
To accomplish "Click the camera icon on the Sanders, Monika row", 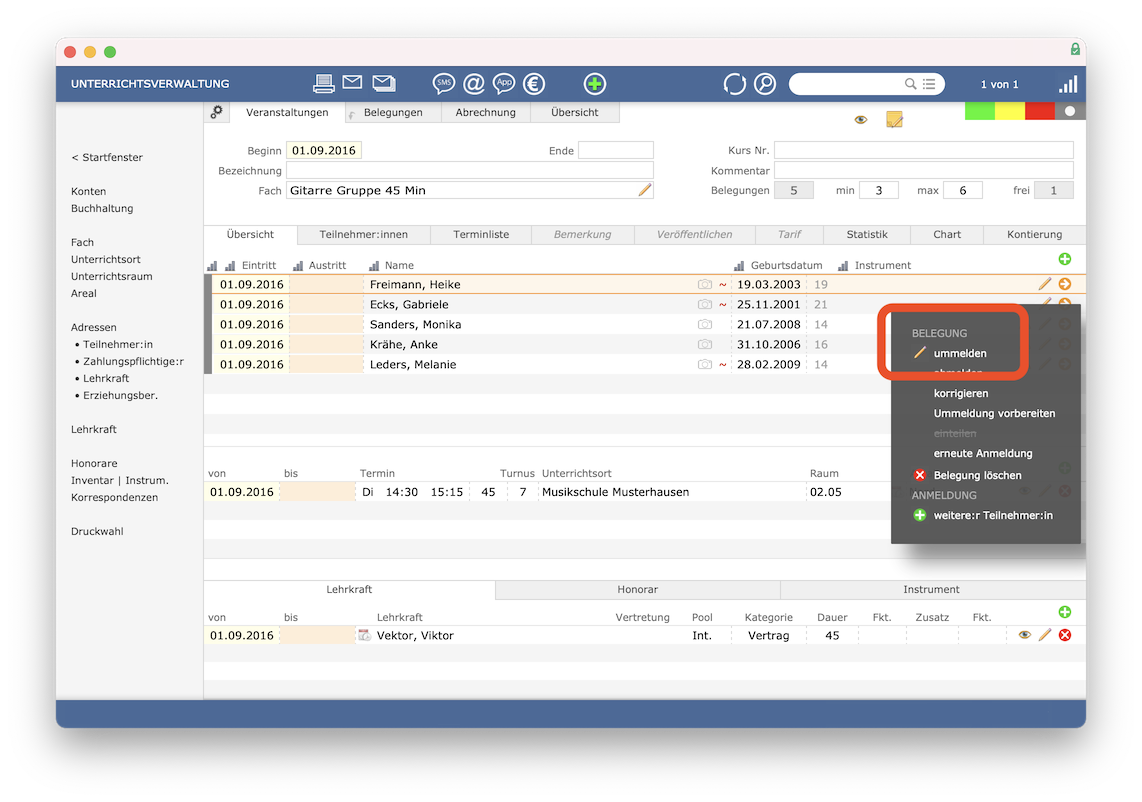I will pyautogui.click(x=704, y=324).
